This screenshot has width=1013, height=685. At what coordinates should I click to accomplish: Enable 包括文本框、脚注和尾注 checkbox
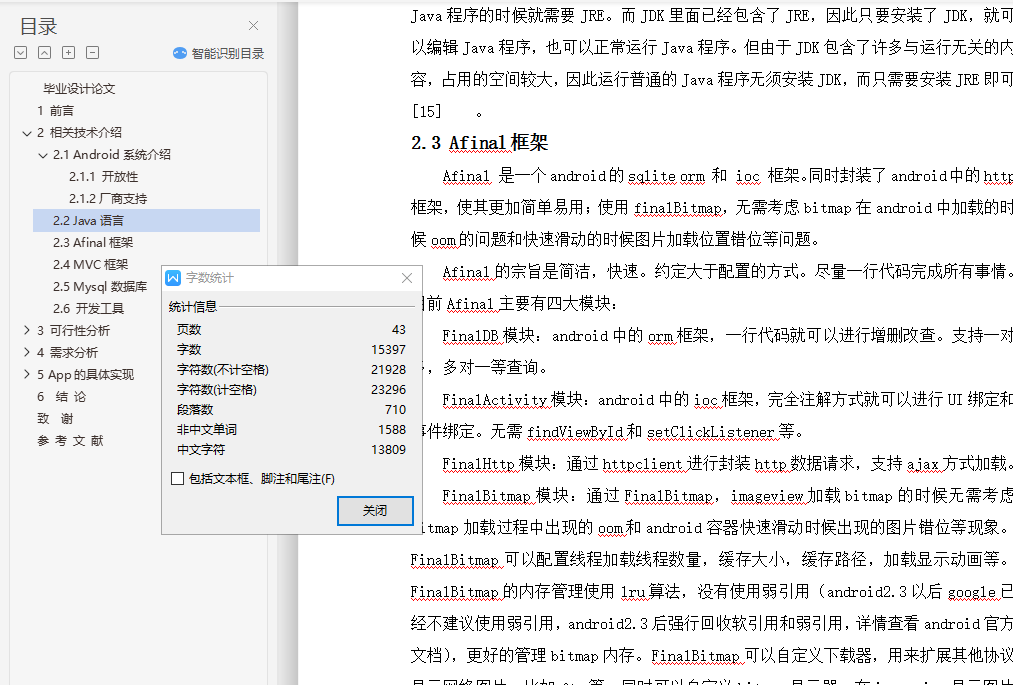click(178, 479)
